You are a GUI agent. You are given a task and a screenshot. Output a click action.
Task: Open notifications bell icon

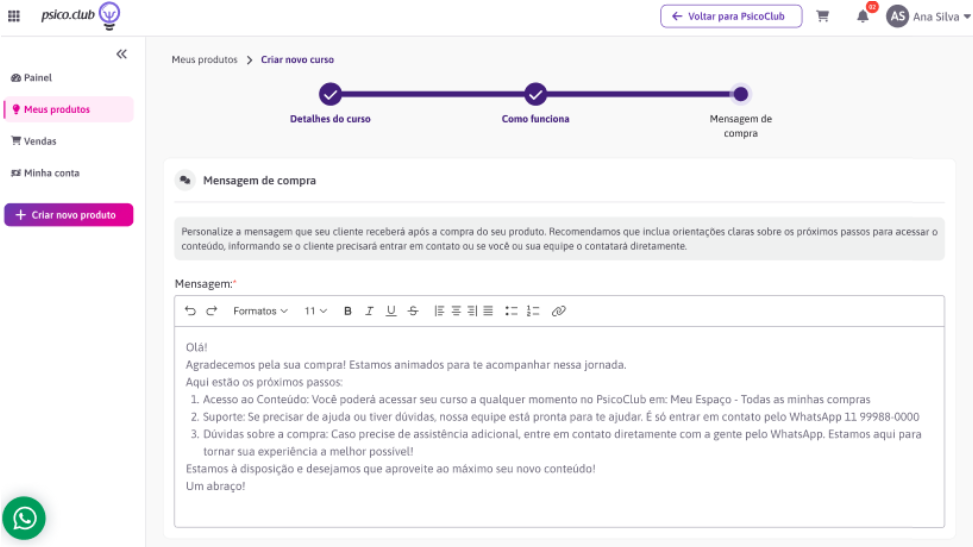click(x=863, y=16)
